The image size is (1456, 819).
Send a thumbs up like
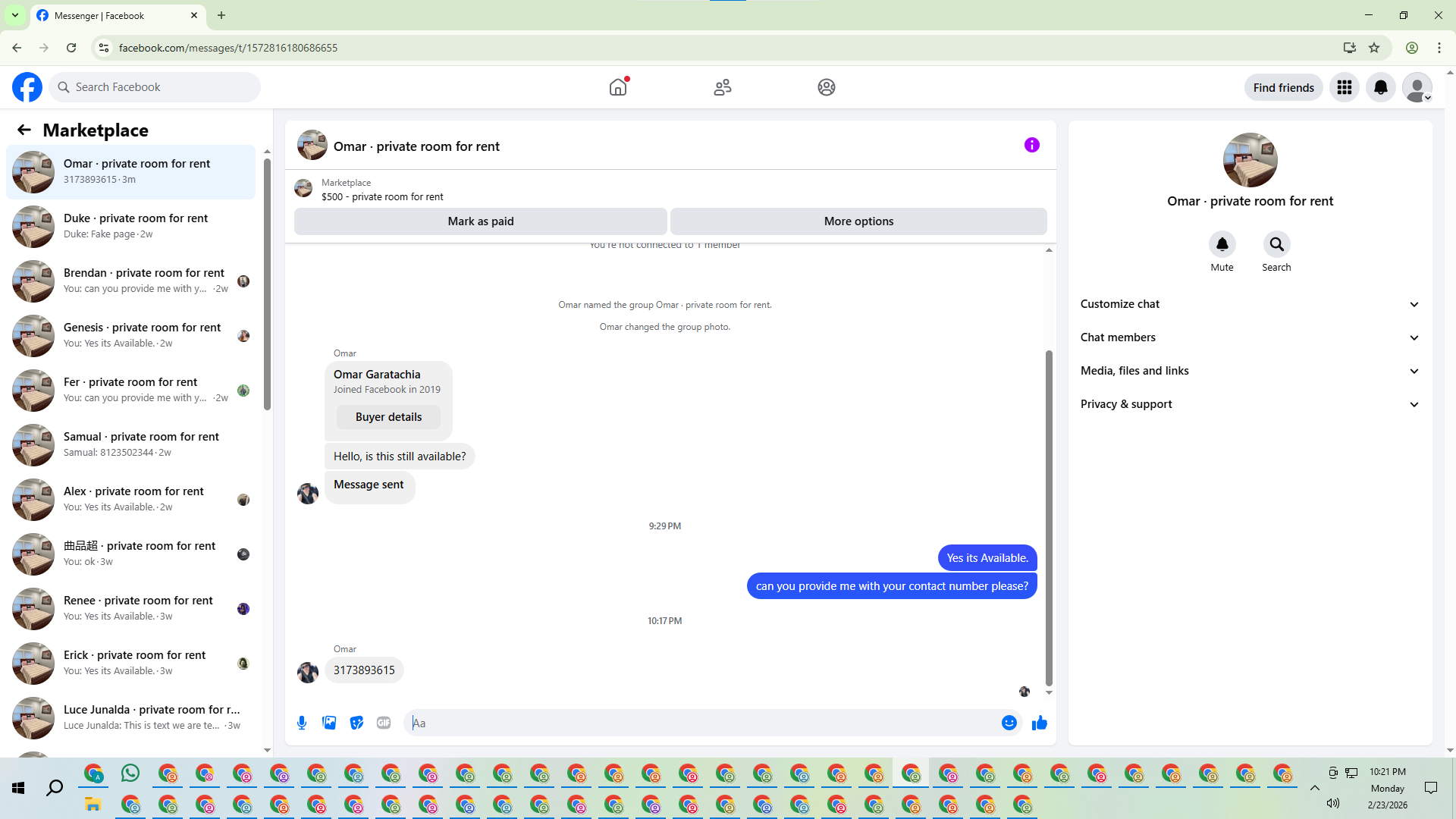coord(1039,723)
